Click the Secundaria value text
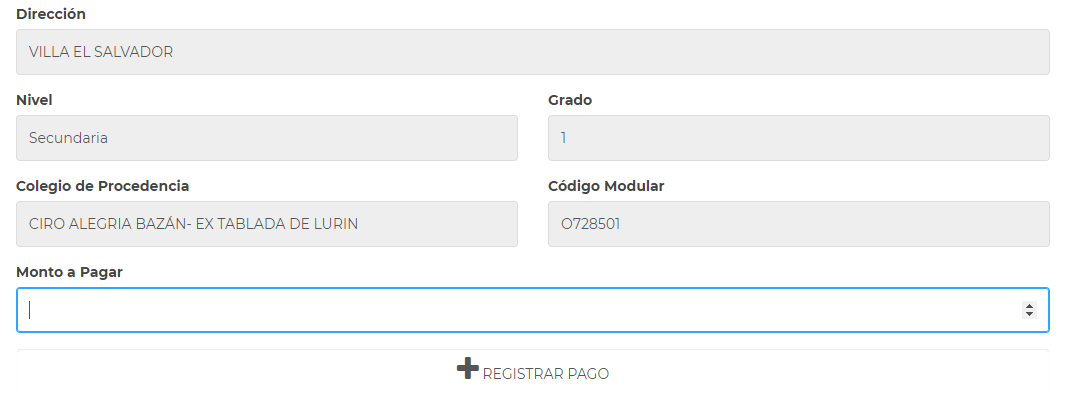Screen dimensions: 1079x414 pos(68,138)
